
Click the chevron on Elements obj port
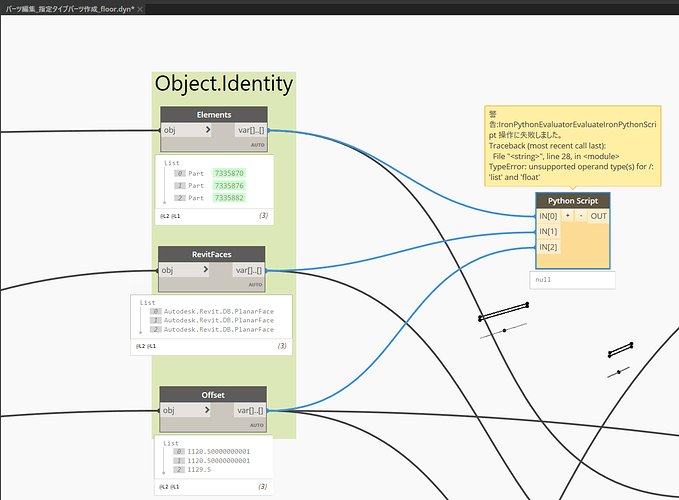click(207, 130)
